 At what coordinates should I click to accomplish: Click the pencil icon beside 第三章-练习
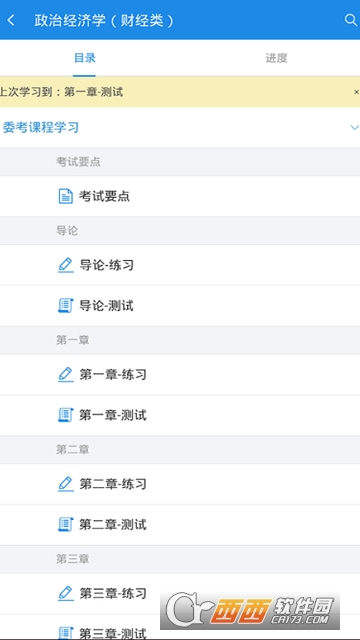tap(66, 593)
